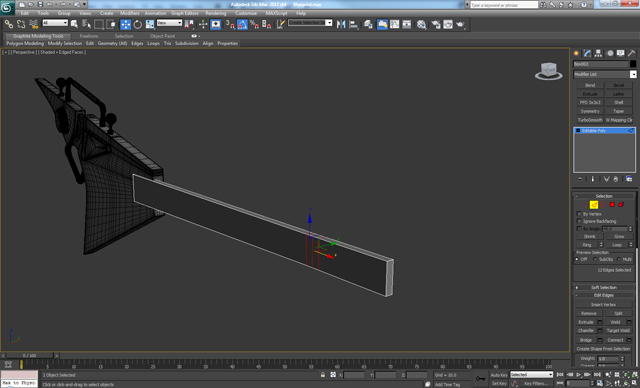This screenshot has height=388, width=640.
Task: Toggle the 3D Snaps icon
Action: tap(230, 24)
